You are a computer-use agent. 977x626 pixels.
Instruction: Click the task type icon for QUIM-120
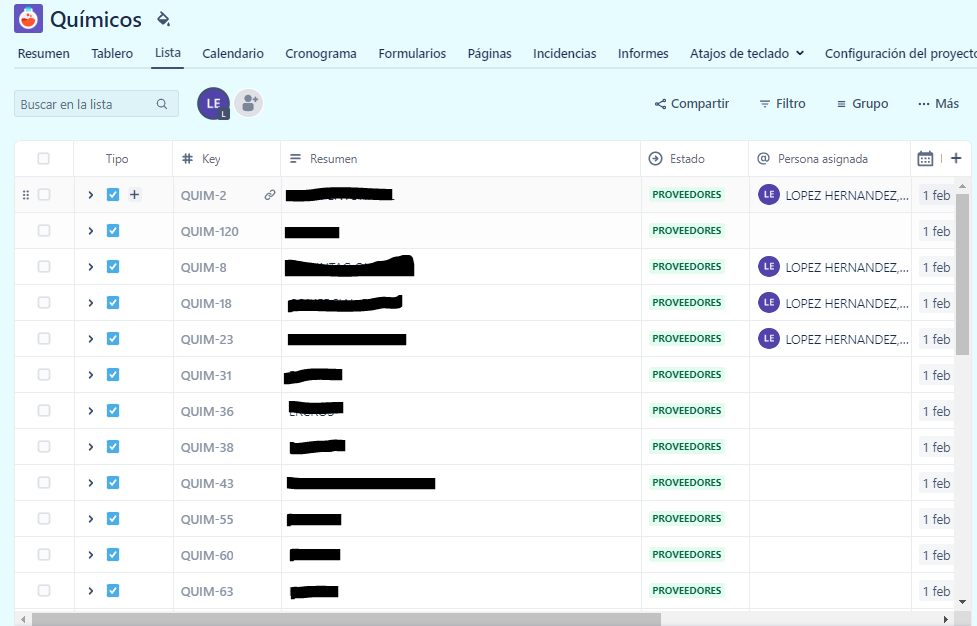point(113,231)
